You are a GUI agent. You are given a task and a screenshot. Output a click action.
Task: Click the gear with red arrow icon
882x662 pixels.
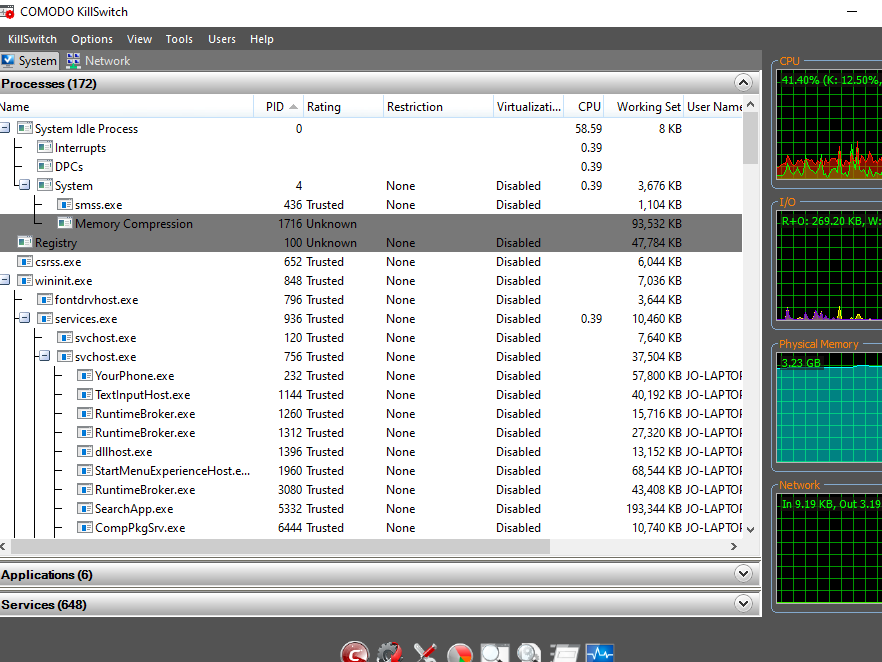tap(390, 652)
